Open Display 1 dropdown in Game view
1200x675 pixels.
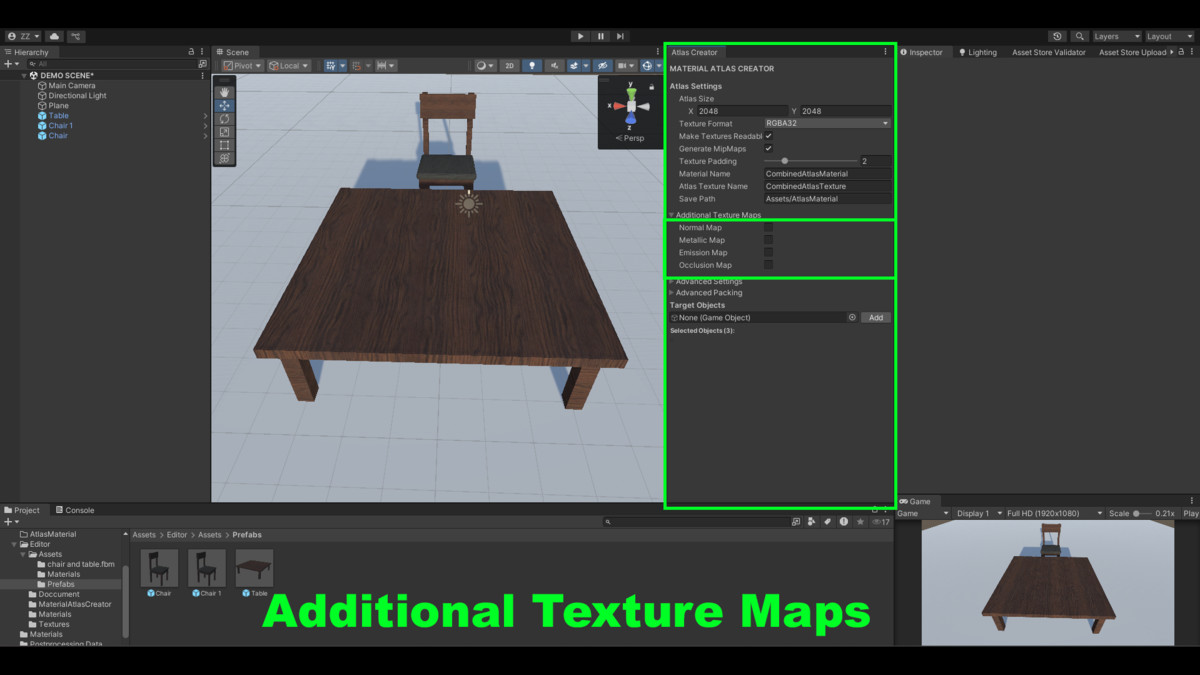pyautogui.click(x=977, y=513)
